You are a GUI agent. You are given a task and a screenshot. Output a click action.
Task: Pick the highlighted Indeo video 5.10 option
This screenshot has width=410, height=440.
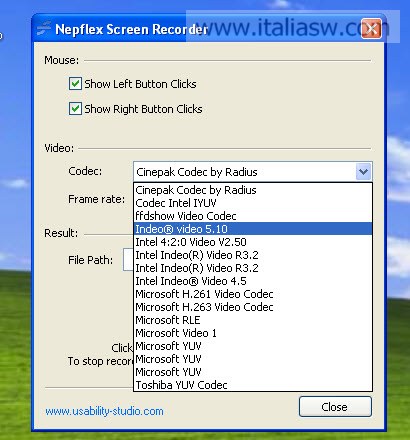click(x=253, y=229)
